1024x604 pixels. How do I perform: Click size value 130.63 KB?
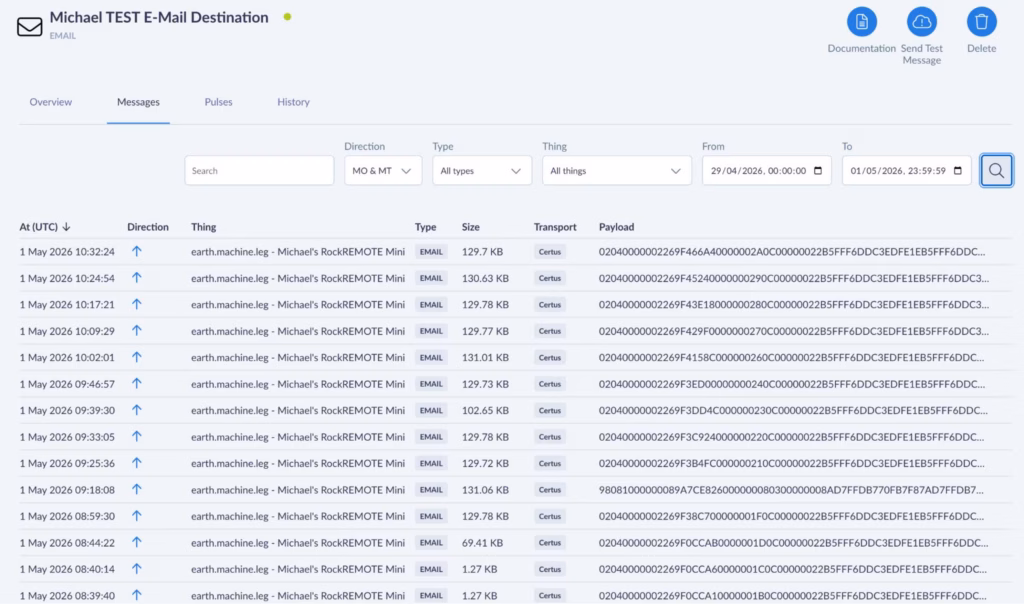click(x=485, y=278)
